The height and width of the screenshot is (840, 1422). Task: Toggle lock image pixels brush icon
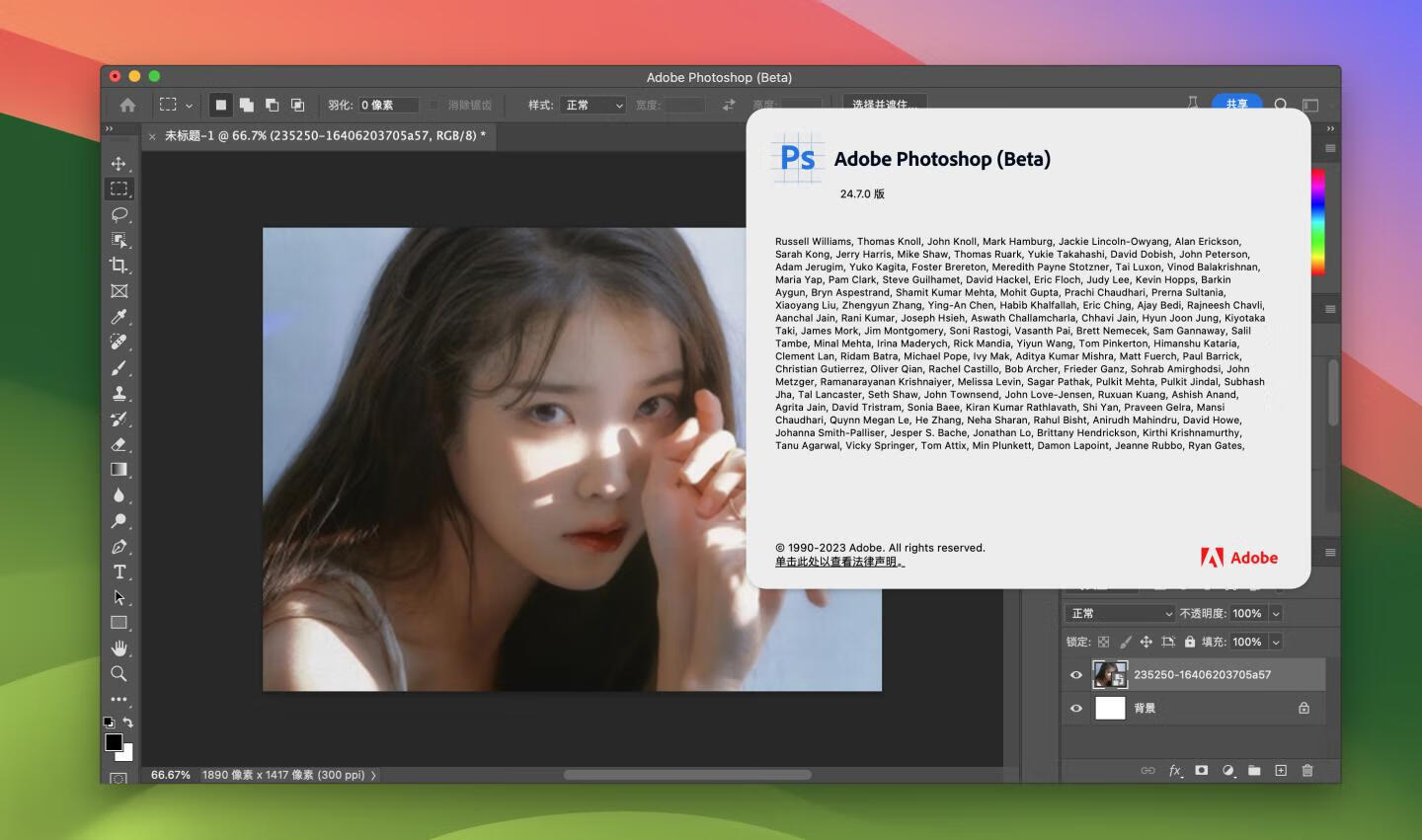tap(1126, 642)
